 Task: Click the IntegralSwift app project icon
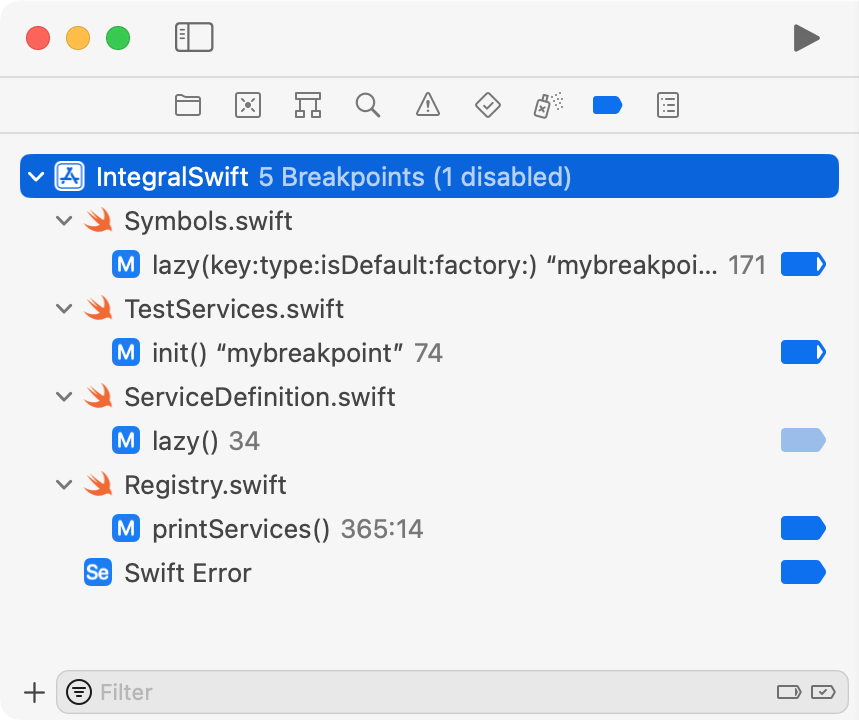pos(70,176)
